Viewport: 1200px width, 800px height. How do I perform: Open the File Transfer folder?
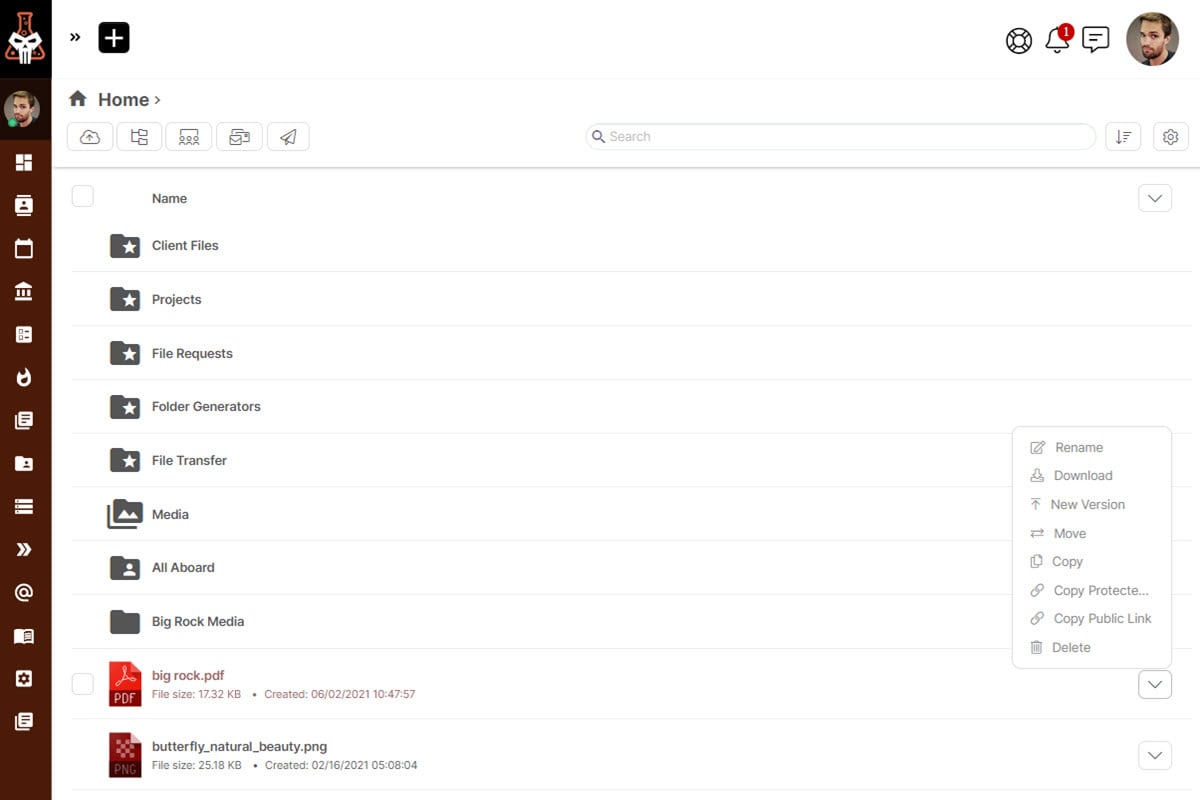click(x=189, y=460)
